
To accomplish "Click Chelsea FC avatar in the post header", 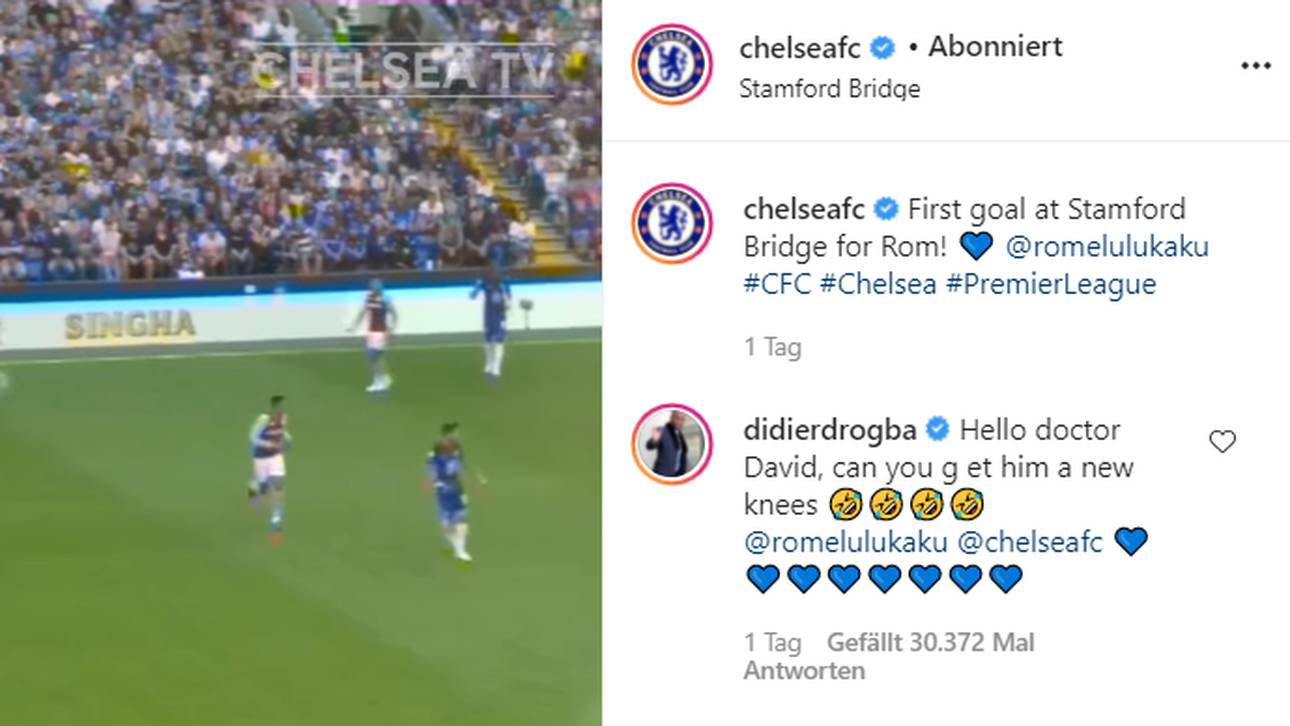I will tap(672, 64).
